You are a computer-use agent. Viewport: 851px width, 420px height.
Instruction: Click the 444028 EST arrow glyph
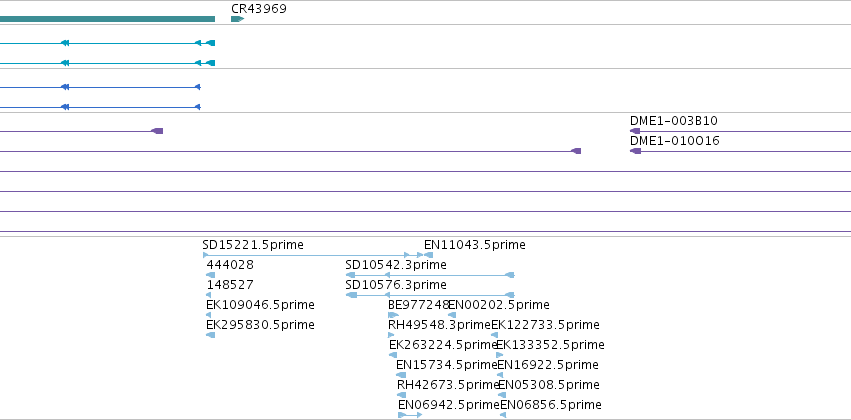211,275
